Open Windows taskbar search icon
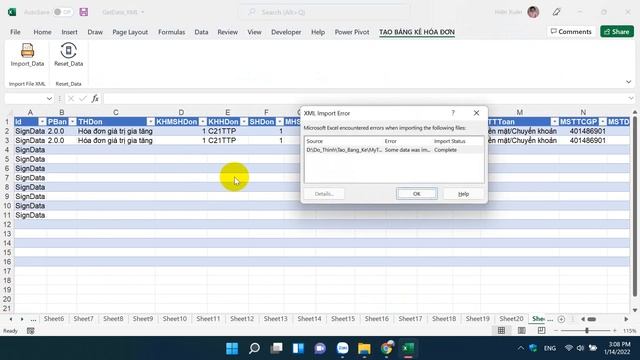 point(254,348)
